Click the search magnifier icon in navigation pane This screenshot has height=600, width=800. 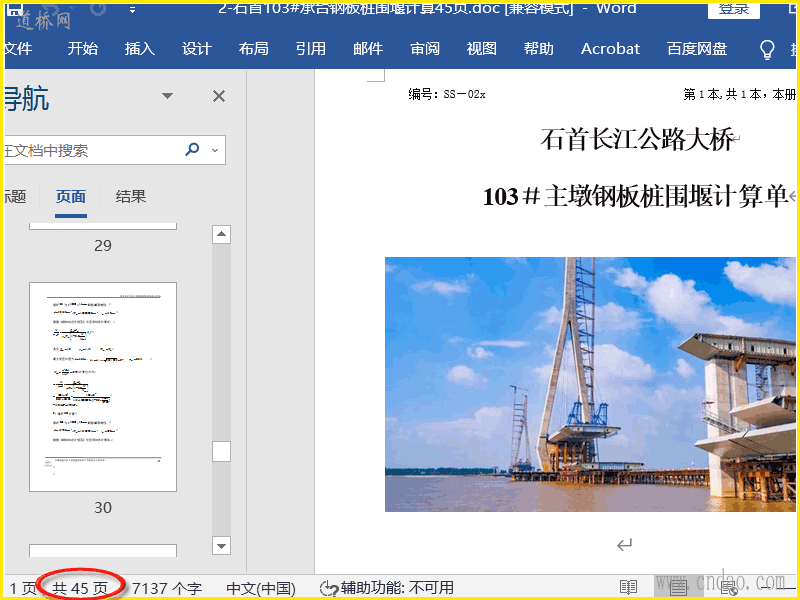[192, 150]
